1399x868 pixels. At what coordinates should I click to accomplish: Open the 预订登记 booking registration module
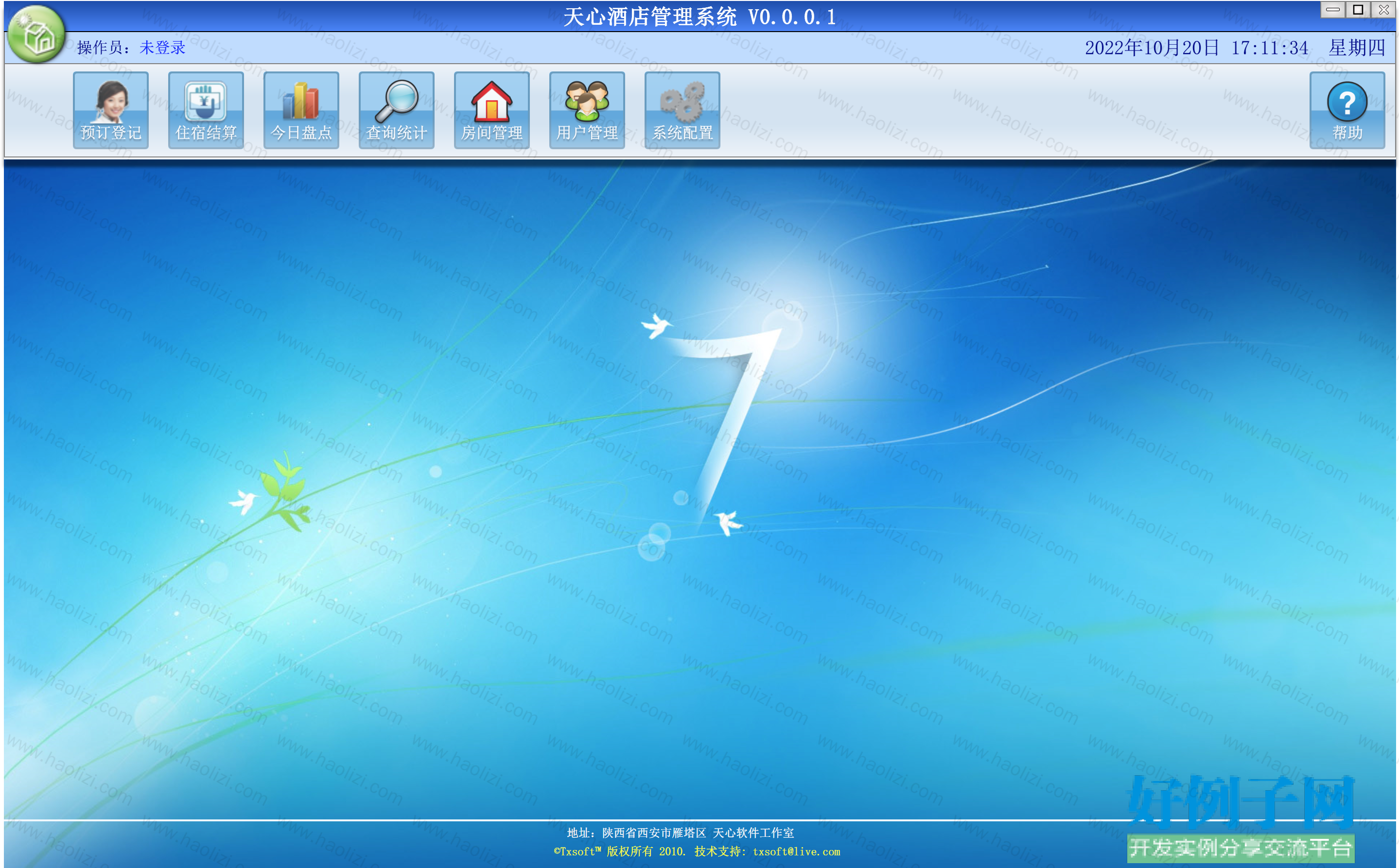[x=111, y=110]
